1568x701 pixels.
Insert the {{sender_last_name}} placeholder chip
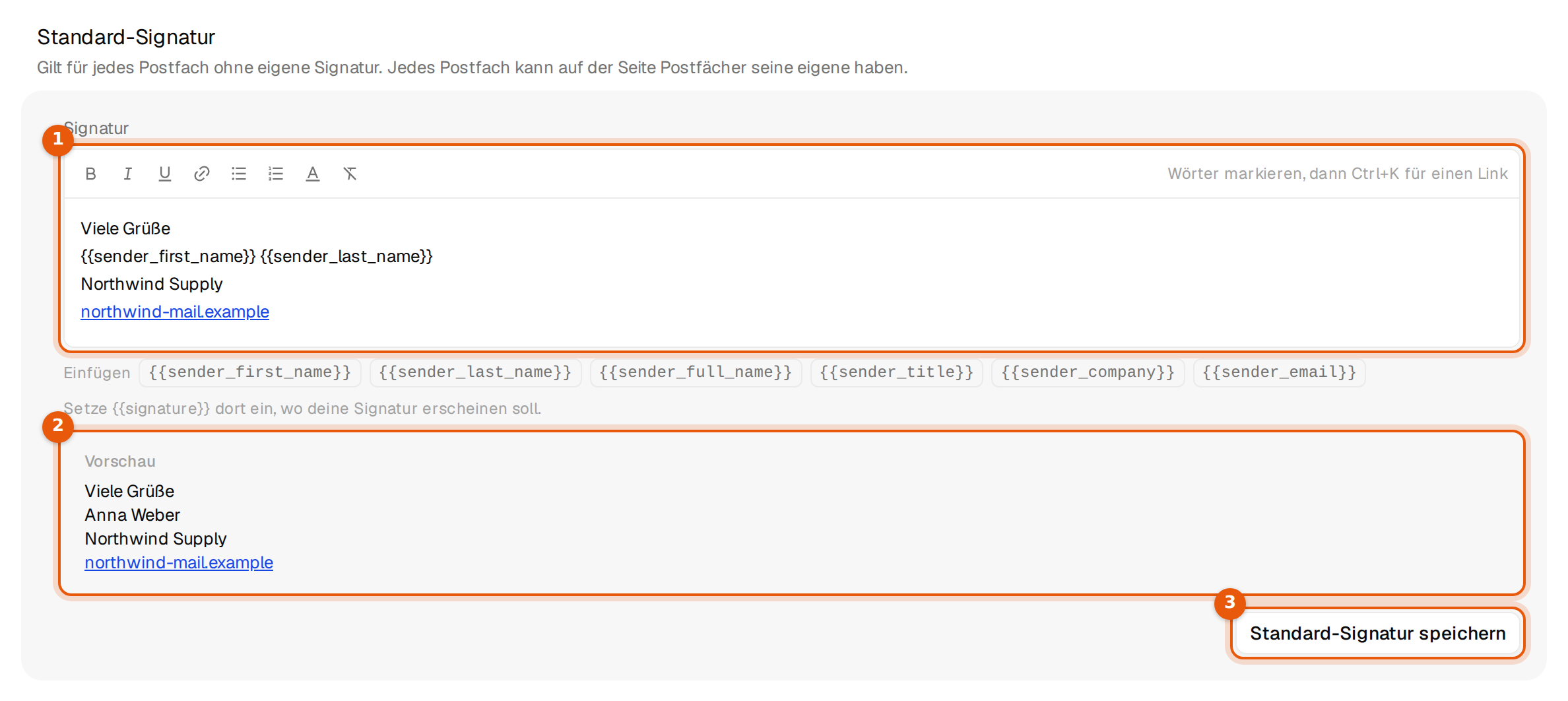pos(475,372)
